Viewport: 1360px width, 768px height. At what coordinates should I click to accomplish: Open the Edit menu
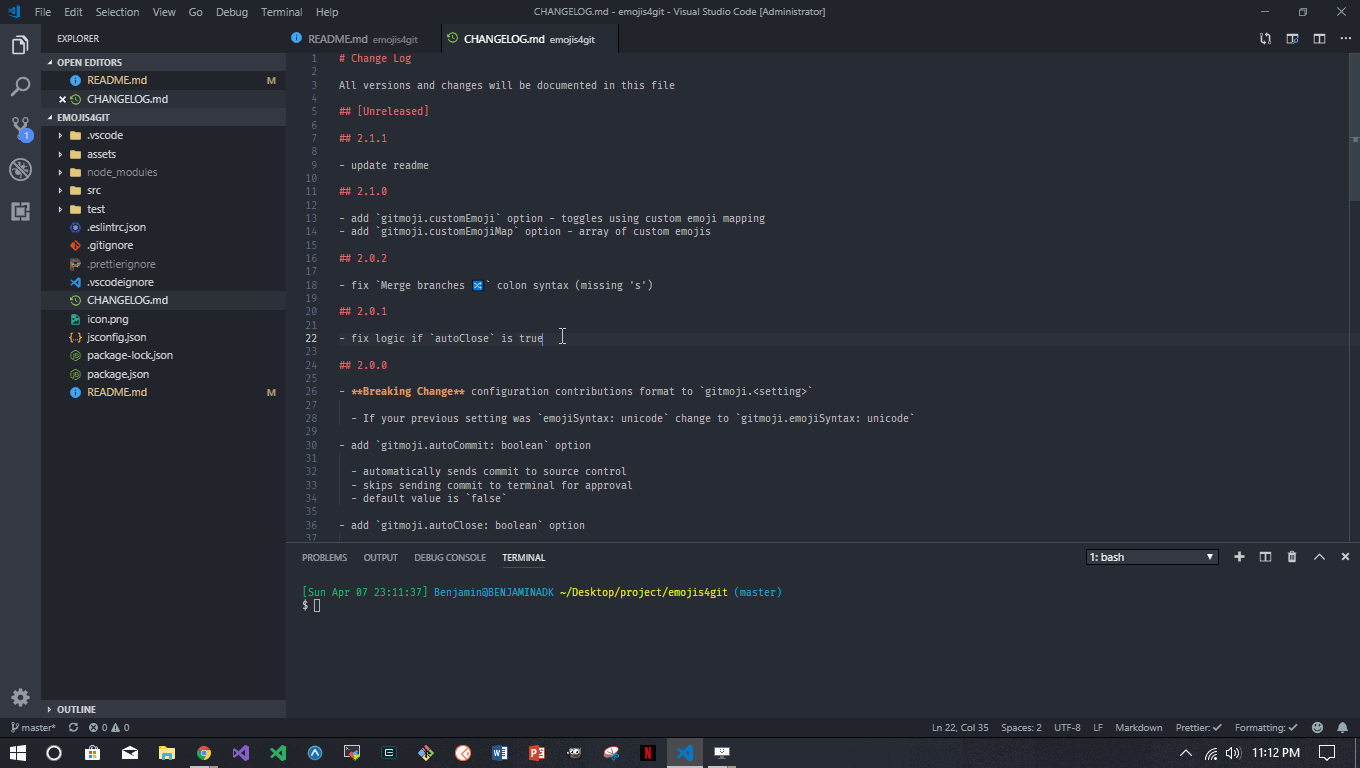(x=73, y=12)
